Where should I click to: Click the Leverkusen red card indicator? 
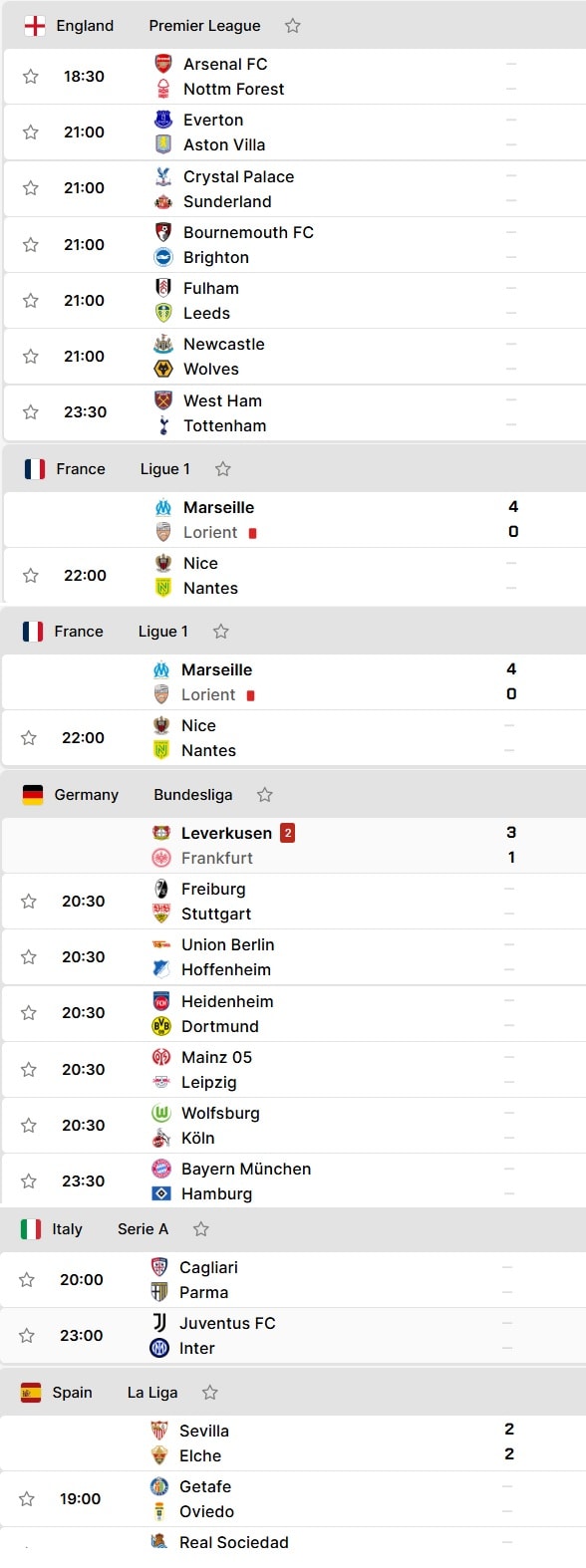pos(288,833)
